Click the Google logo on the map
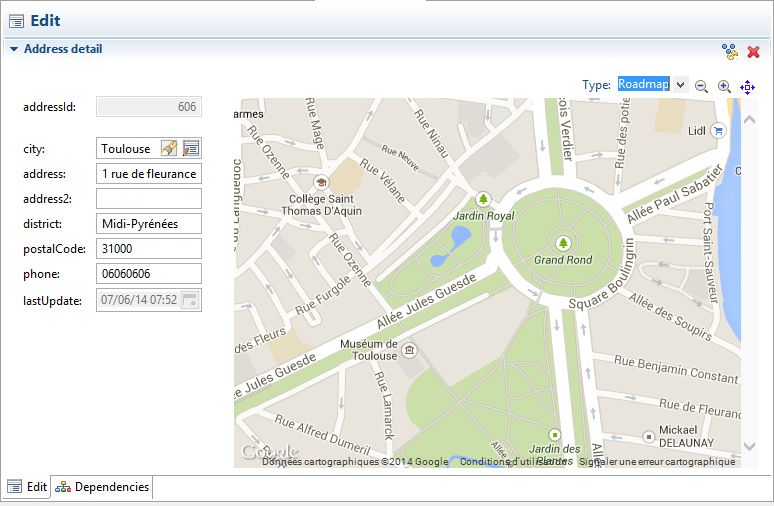Screen dimensions: 774x506 coord(270,451)
